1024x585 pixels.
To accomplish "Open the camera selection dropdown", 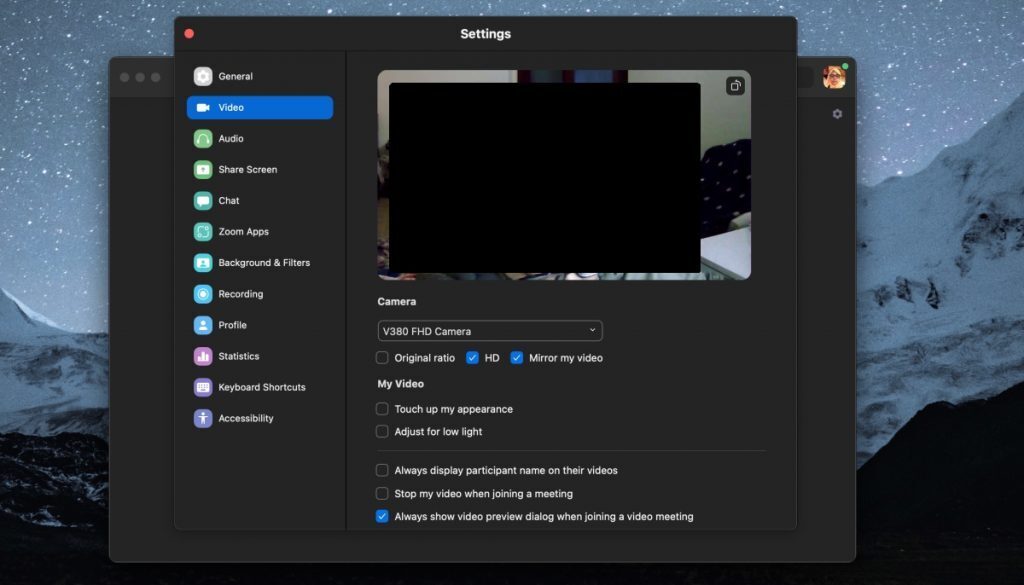I will pos(490,330).
